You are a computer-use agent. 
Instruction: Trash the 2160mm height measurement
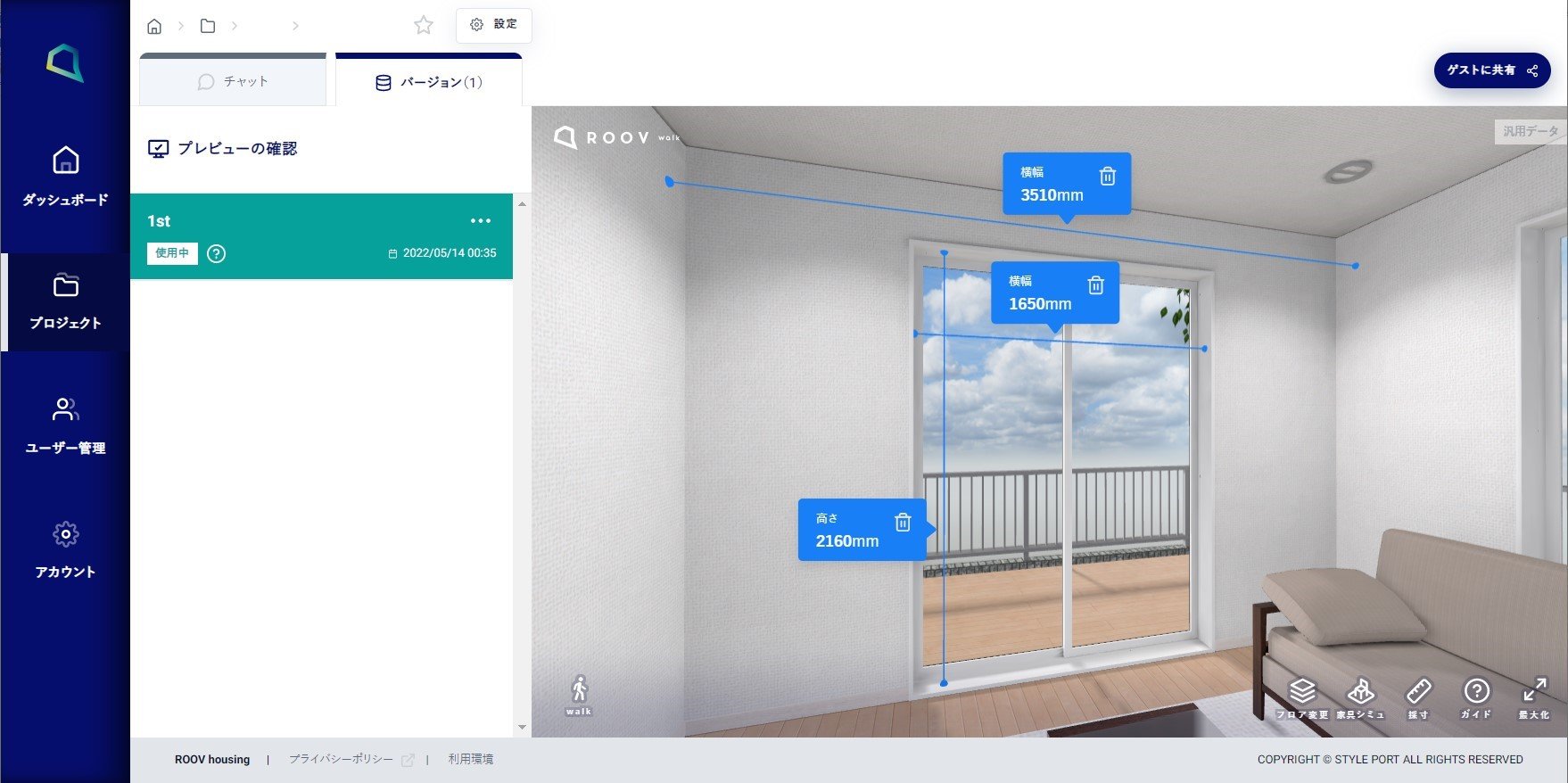click(903, 523)
